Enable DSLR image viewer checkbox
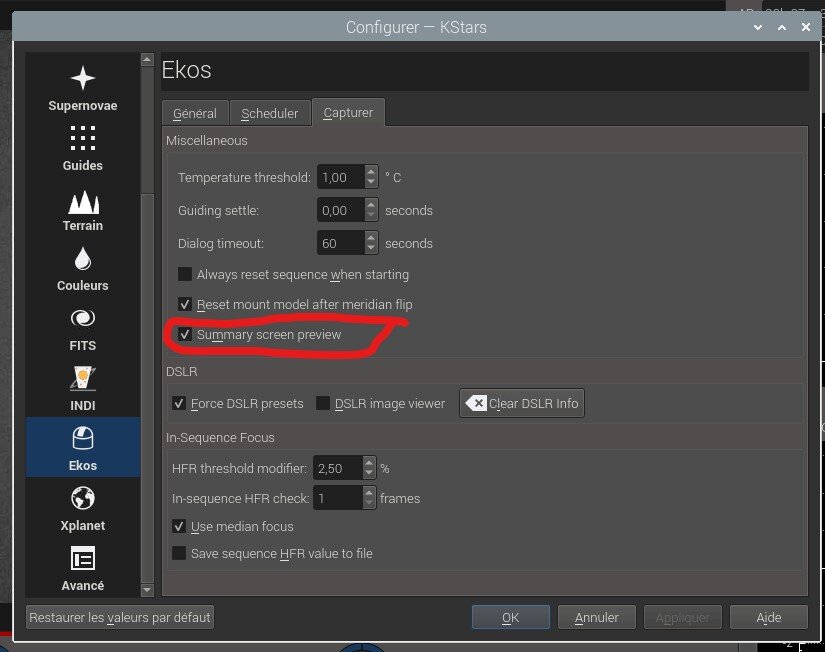825x652 pixels. [x=323, y=404]
